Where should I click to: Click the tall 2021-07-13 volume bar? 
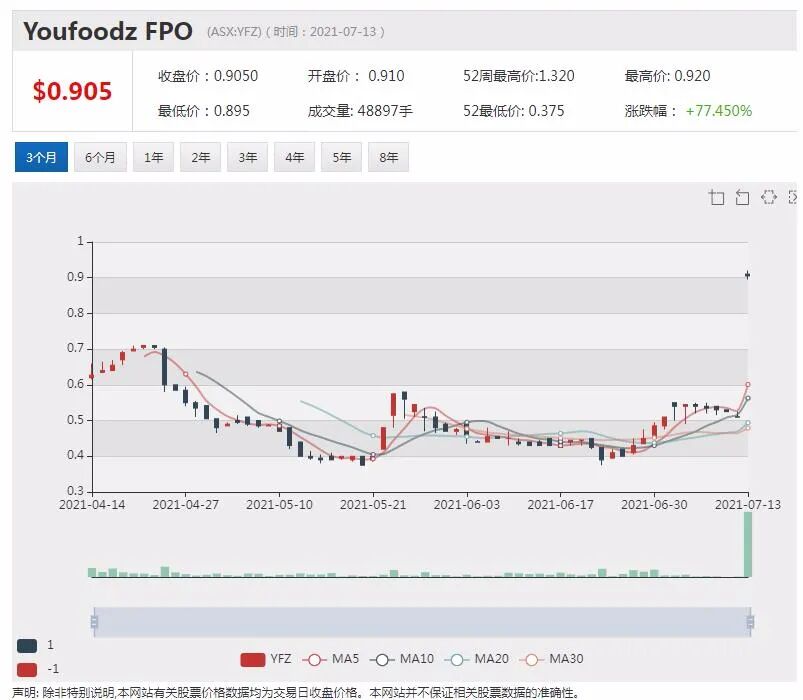tap(748, 544)
